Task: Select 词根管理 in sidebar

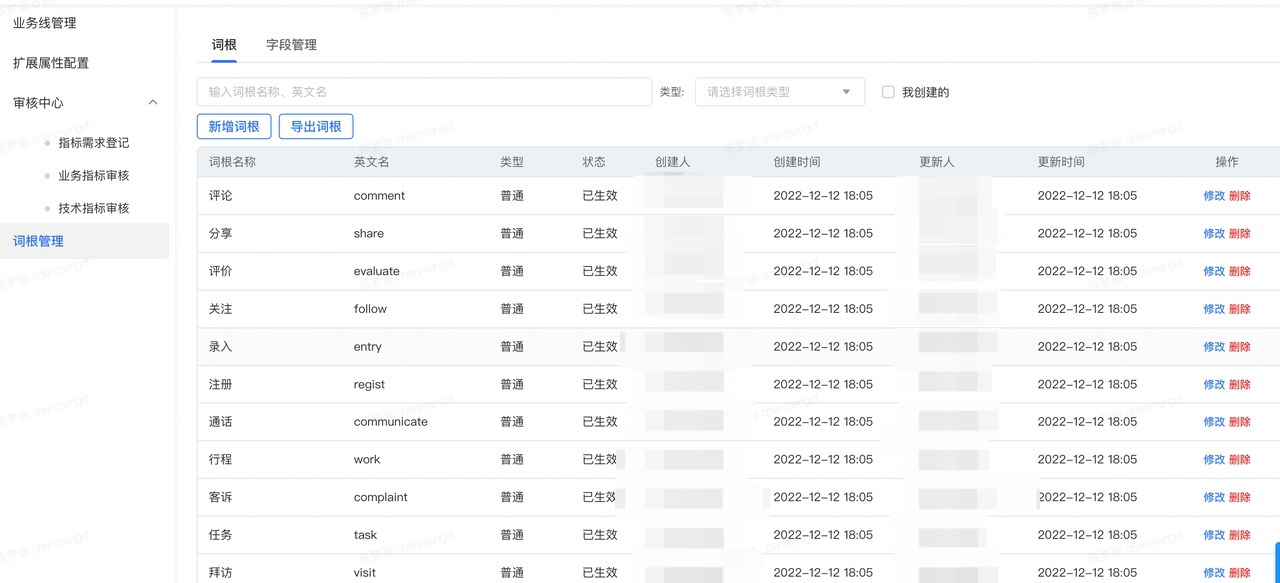Action: 84,241
